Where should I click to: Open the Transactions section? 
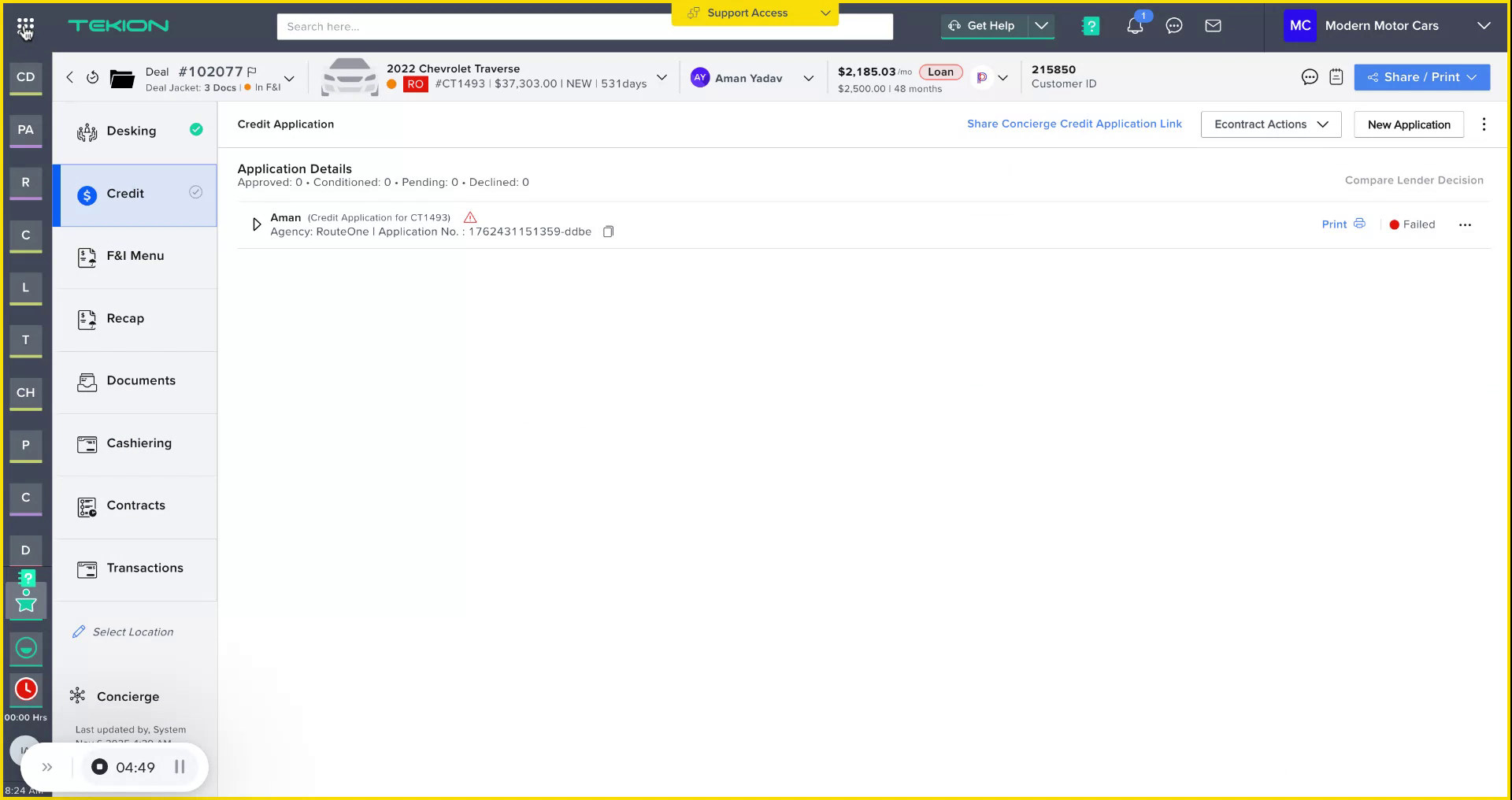144,568
